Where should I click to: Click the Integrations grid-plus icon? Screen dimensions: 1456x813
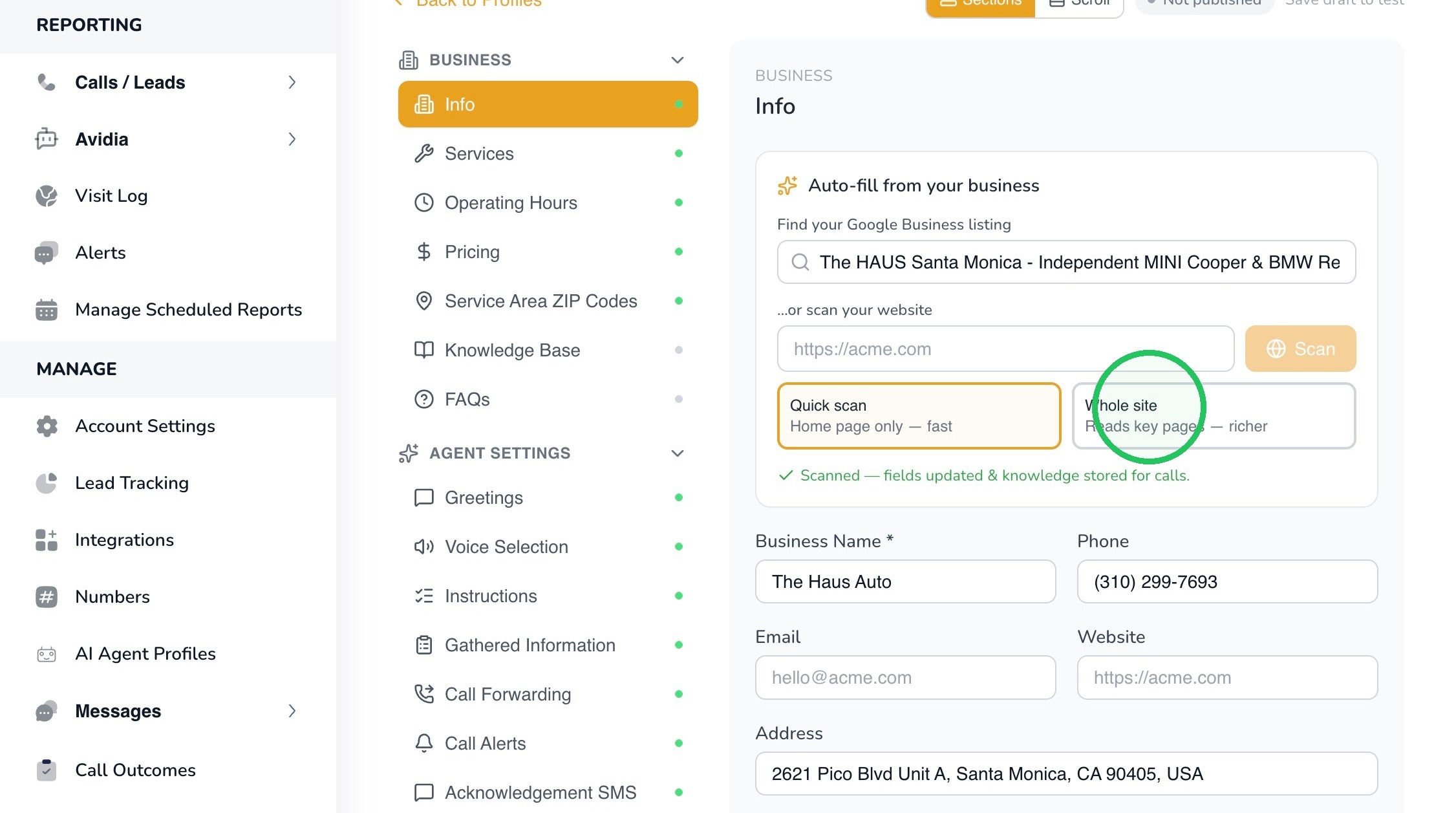[x=46, y=540]
